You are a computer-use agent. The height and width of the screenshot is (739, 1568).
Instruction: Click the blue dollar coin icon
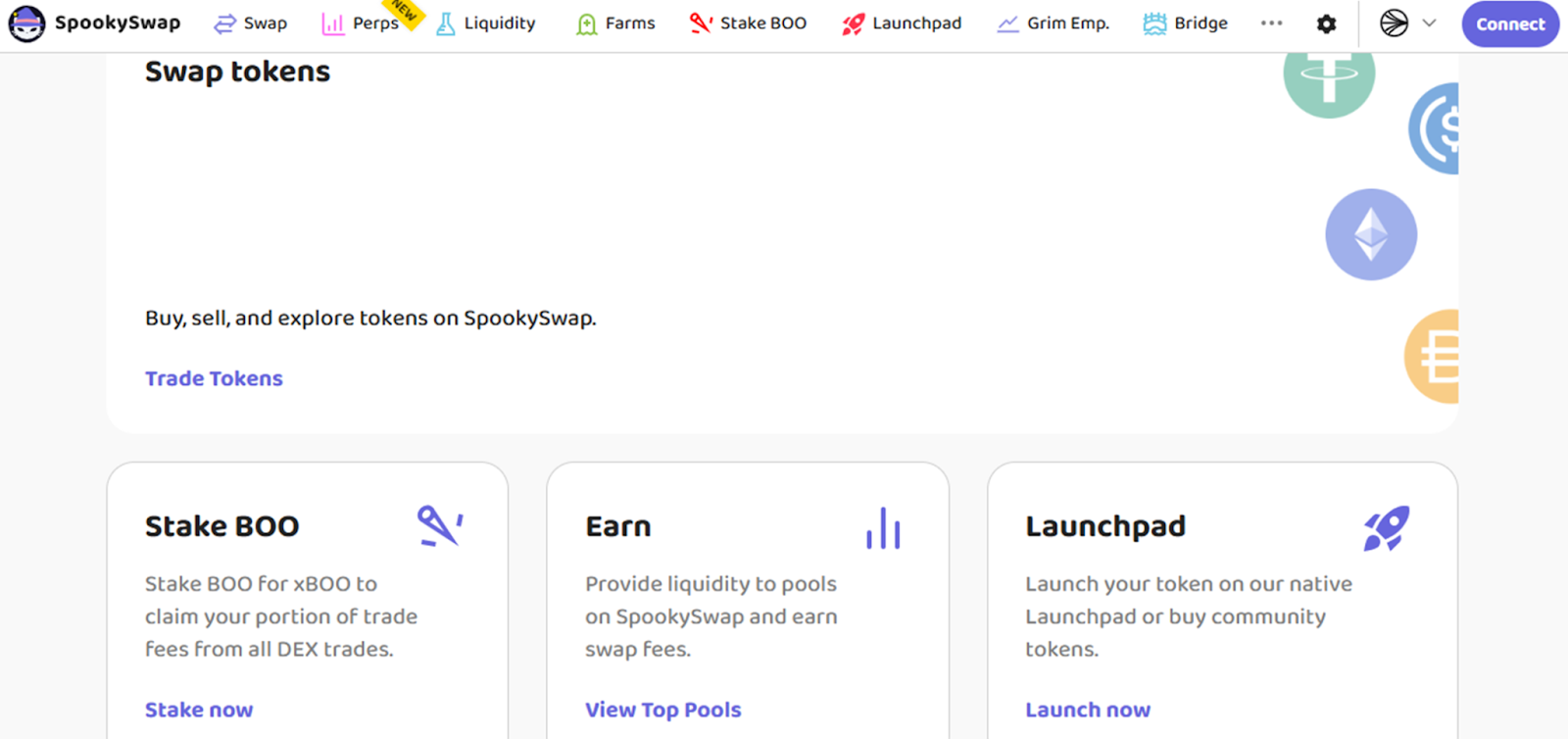point(1437,128)
